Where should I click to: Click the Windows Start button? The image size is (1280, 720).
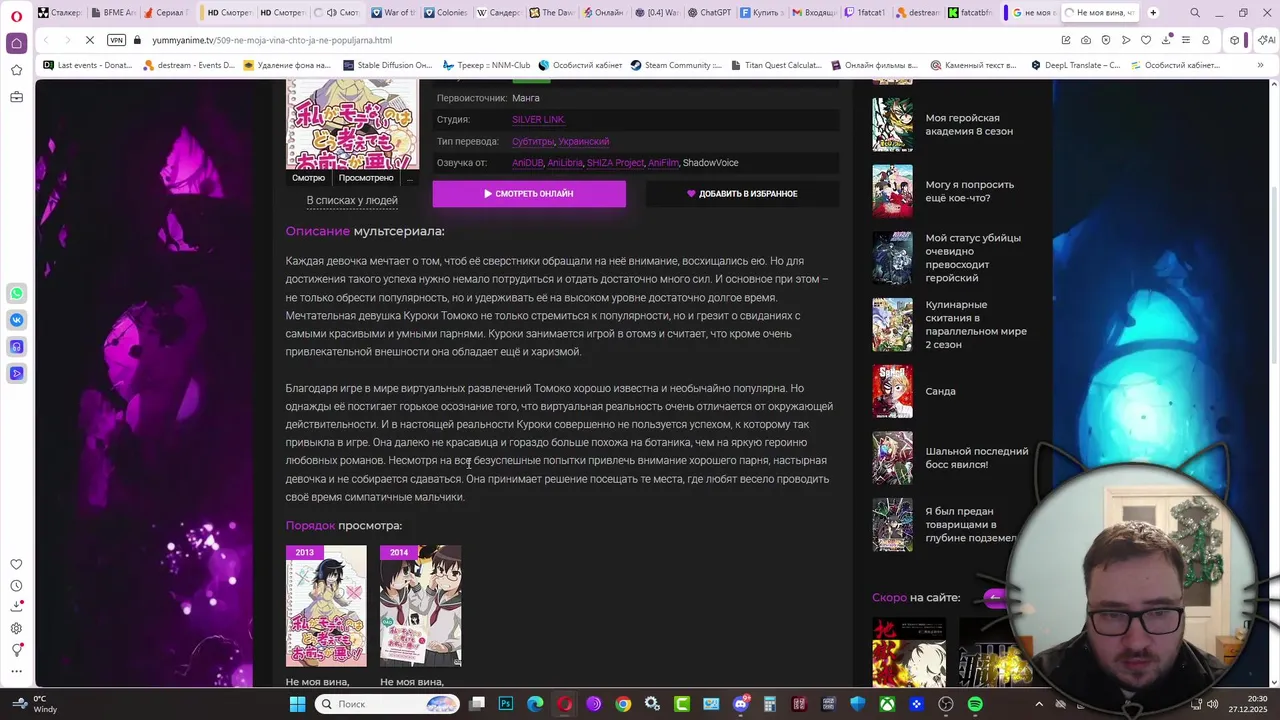[297, 704]
